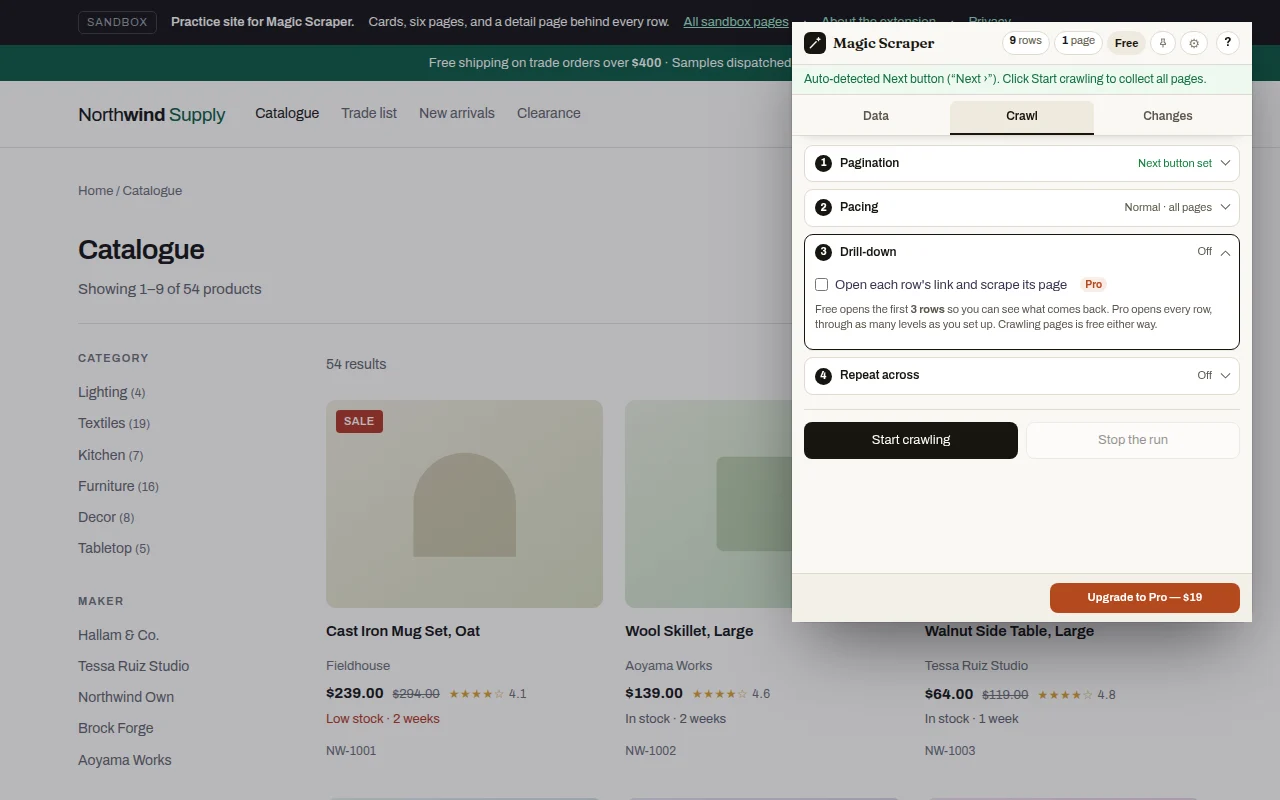
Task: Click the step 4 Repeat across number badge
Action: point(823,376)
